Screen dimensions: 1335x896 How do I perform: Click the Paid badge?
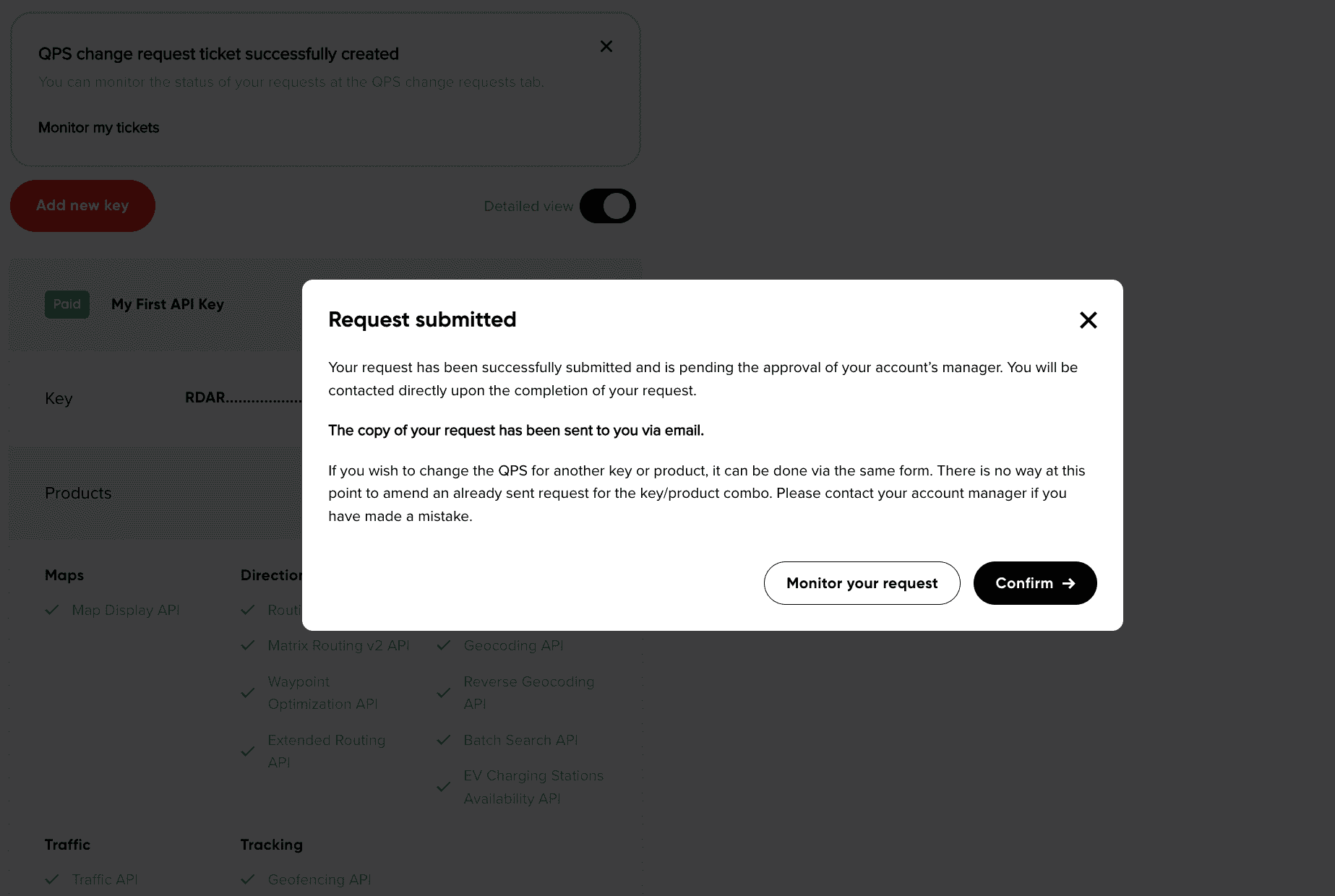67,304
